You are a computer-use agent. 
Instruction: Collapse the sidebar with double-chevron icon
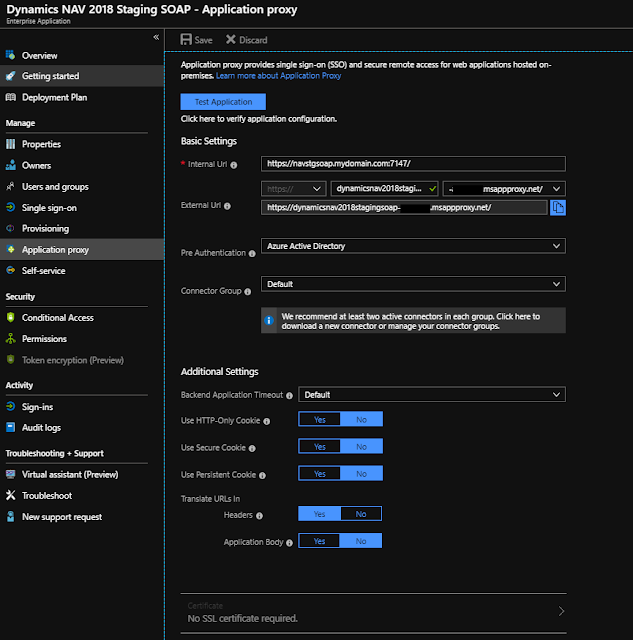point(156,38)
